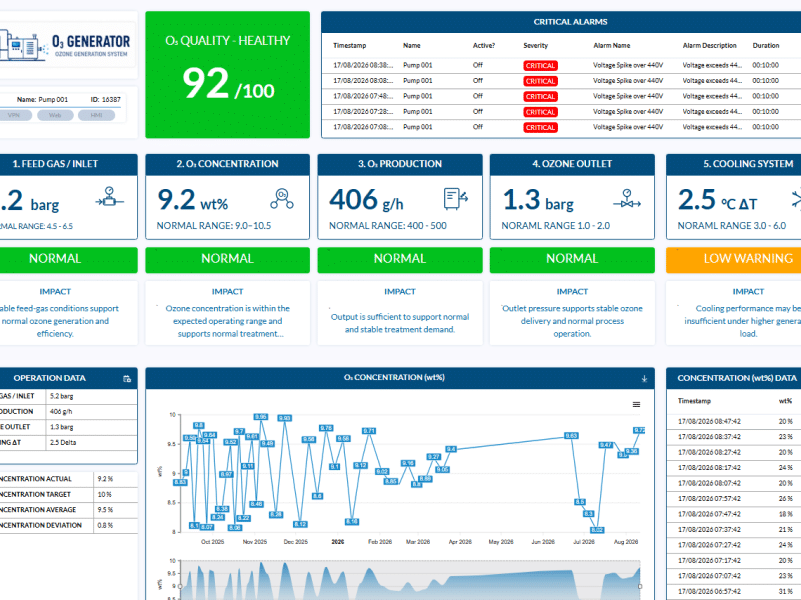Sort alarms by Severity column header

(535, 45)
